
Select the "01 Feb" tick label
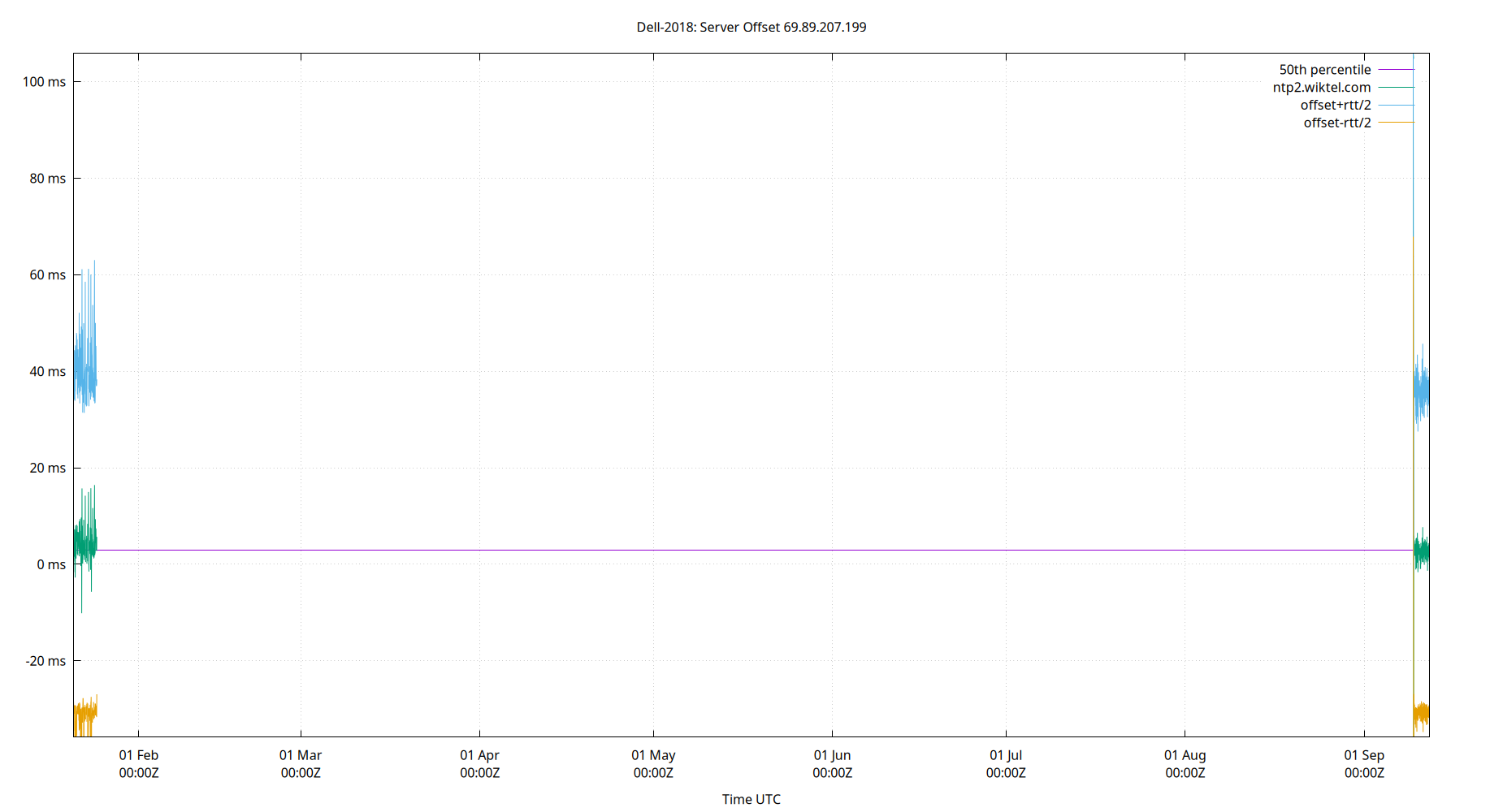[138, 755]
